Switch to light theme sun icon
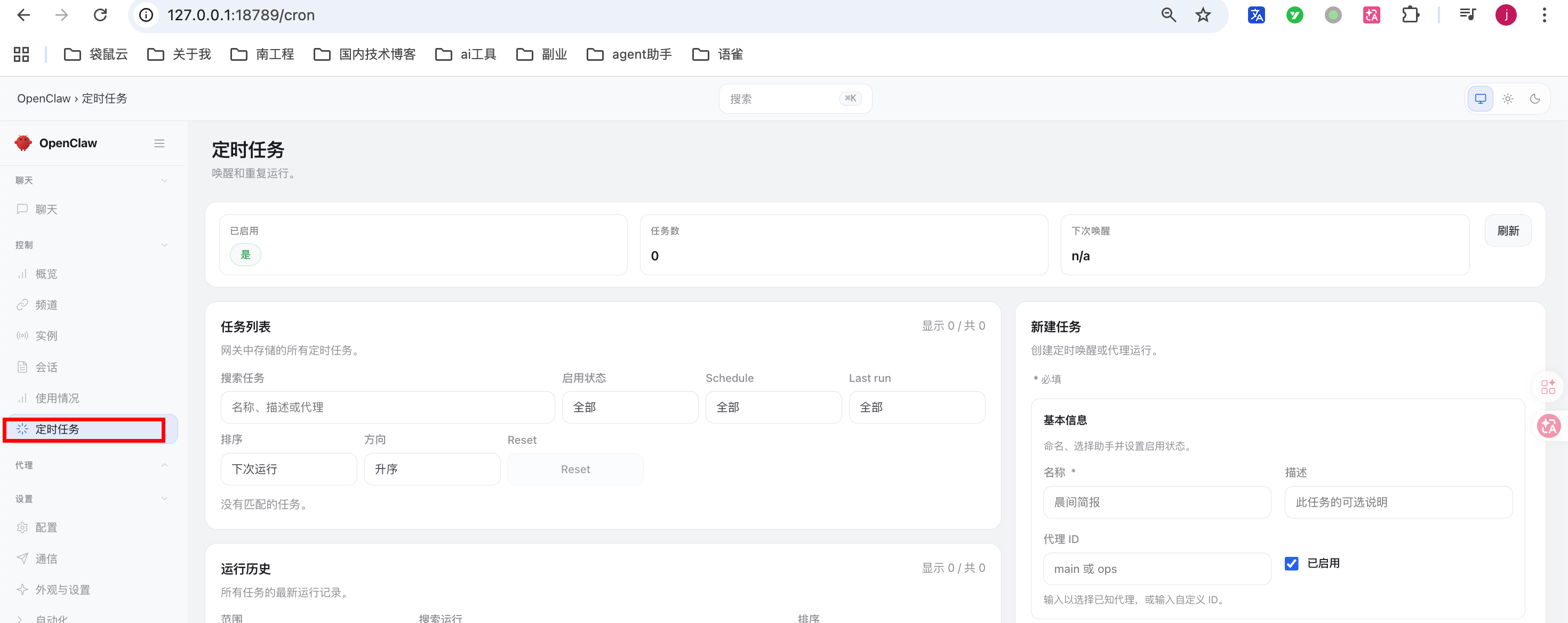The width and height of the screenshot is (1568, 623). tap(1508, 99)
